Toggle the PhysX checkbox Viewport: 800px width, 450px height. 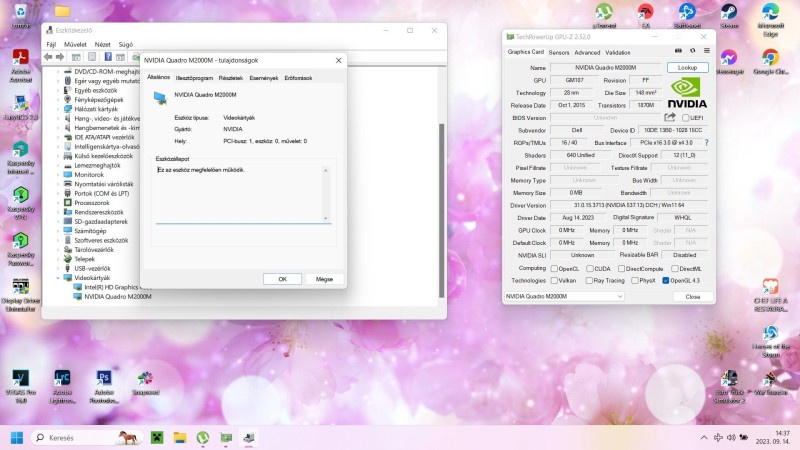pos(635,281)
